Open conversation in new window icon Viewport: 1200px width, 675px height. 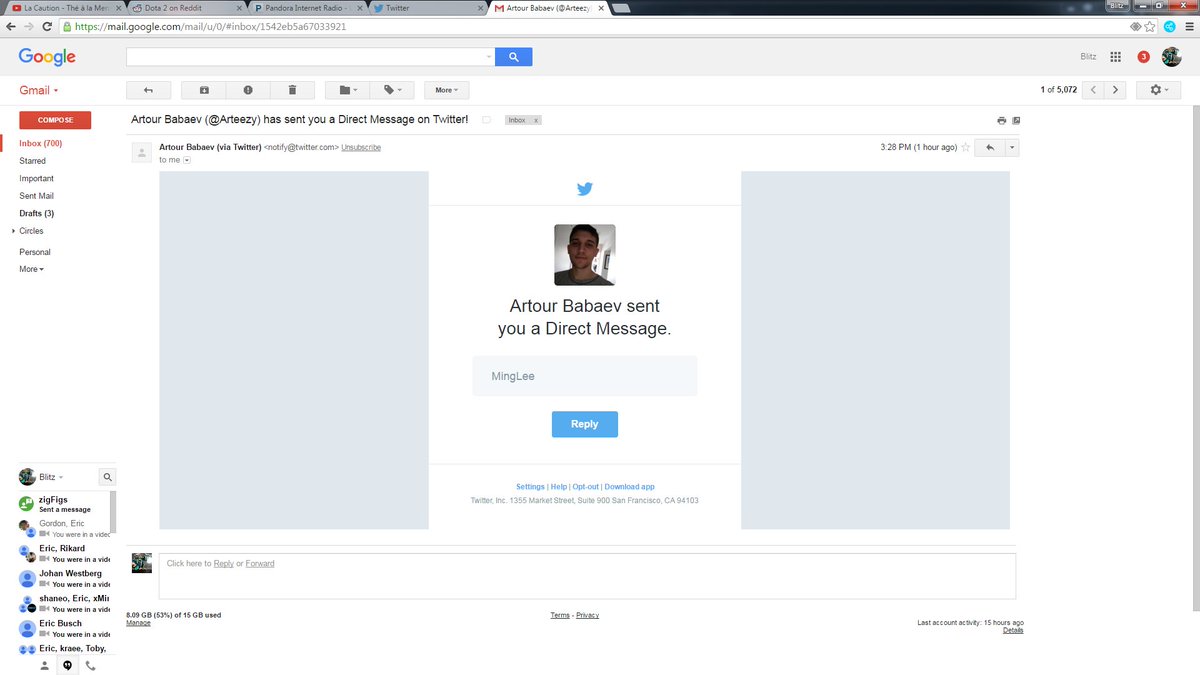coord(1016,120)
